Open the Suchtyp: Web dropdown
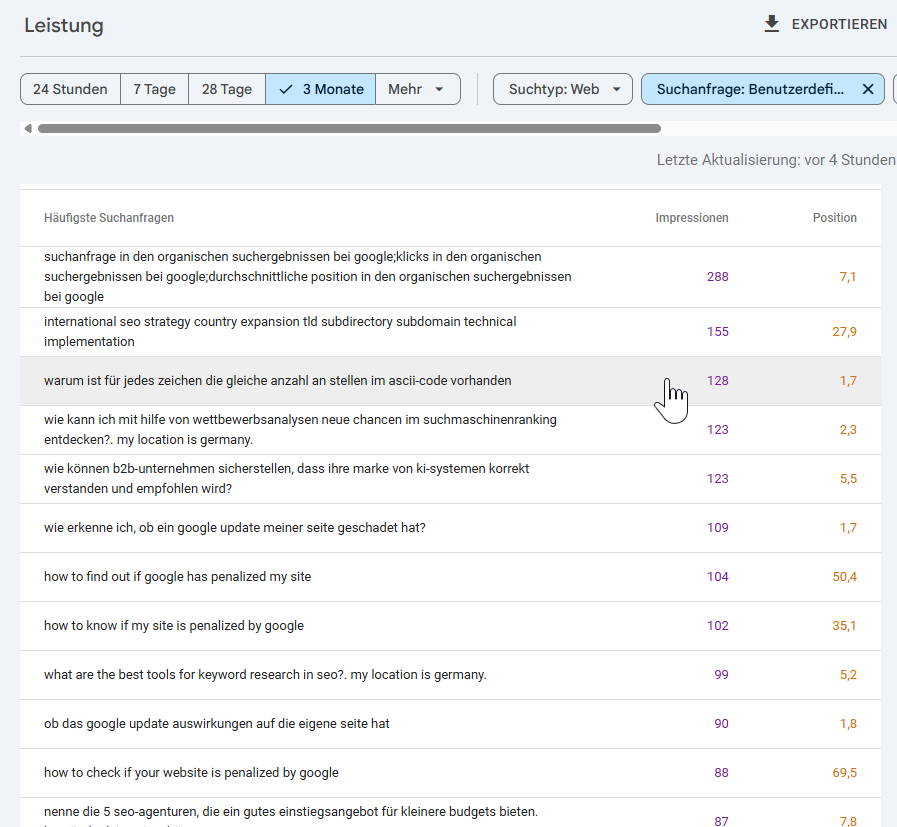This screenshot has height=827, width=897. [563, 89]
